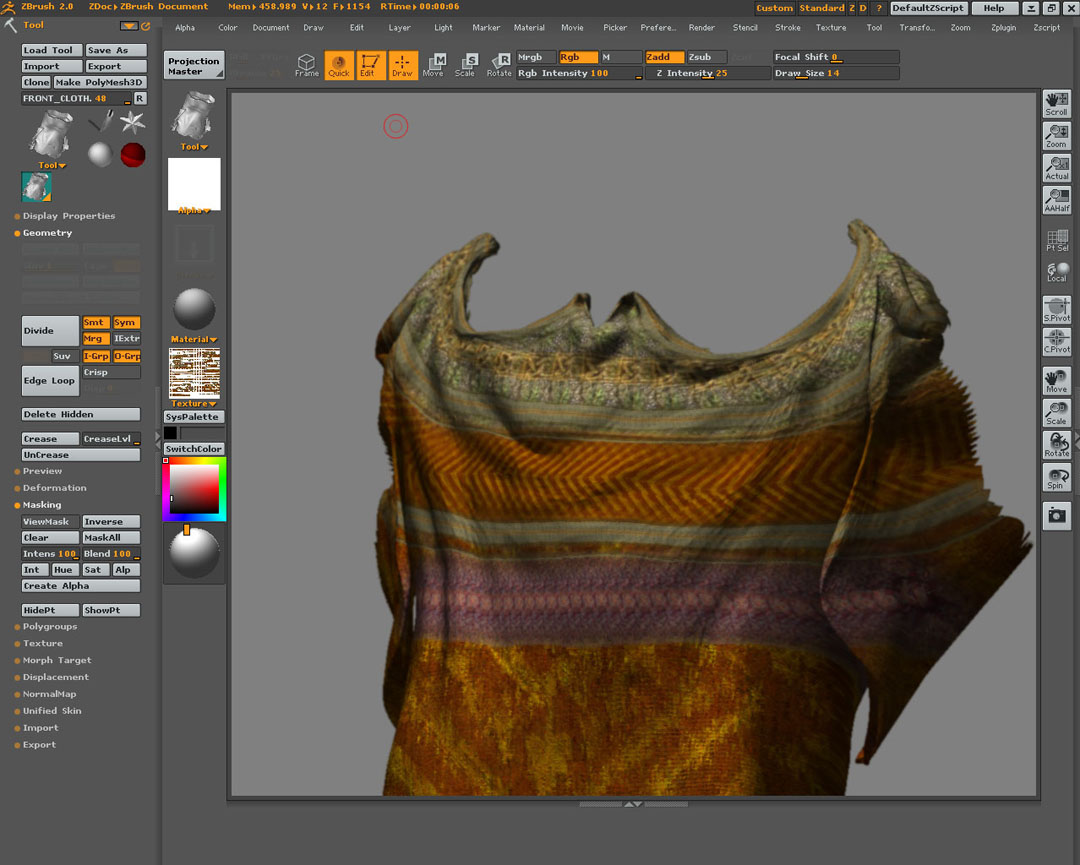Select the Scroll canvas icon
Viewport: 1080px width, 865px height.
[x=1057, y=103]
